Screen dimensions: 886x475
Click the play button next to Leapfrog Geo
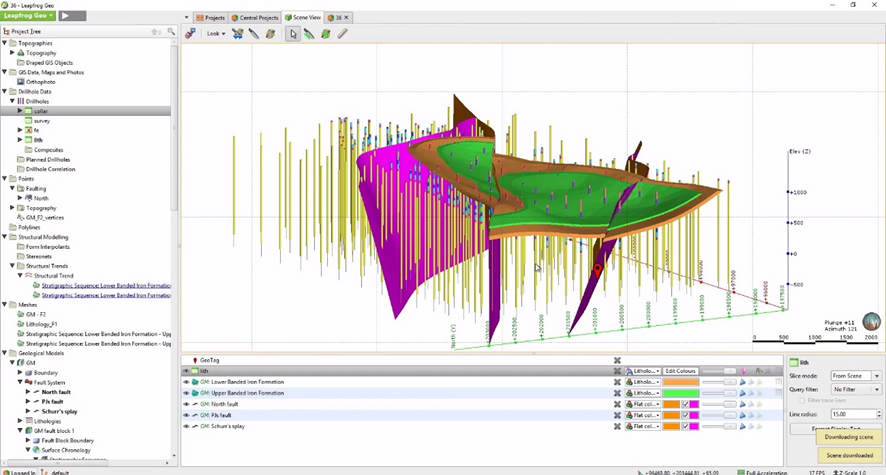[72, 16]
